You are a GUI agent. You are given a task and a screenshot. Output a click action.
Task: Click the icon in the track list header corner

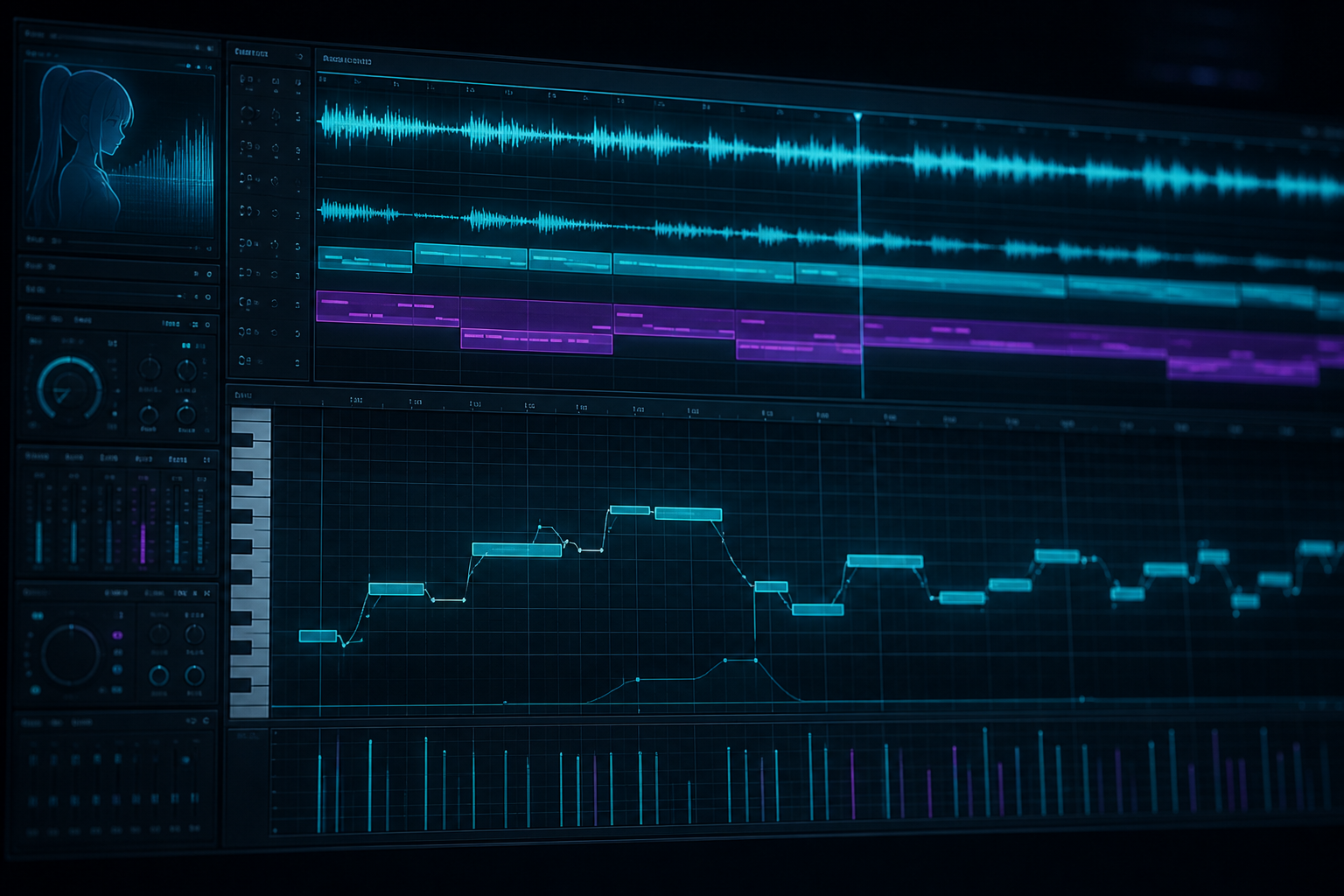[299, 57]
